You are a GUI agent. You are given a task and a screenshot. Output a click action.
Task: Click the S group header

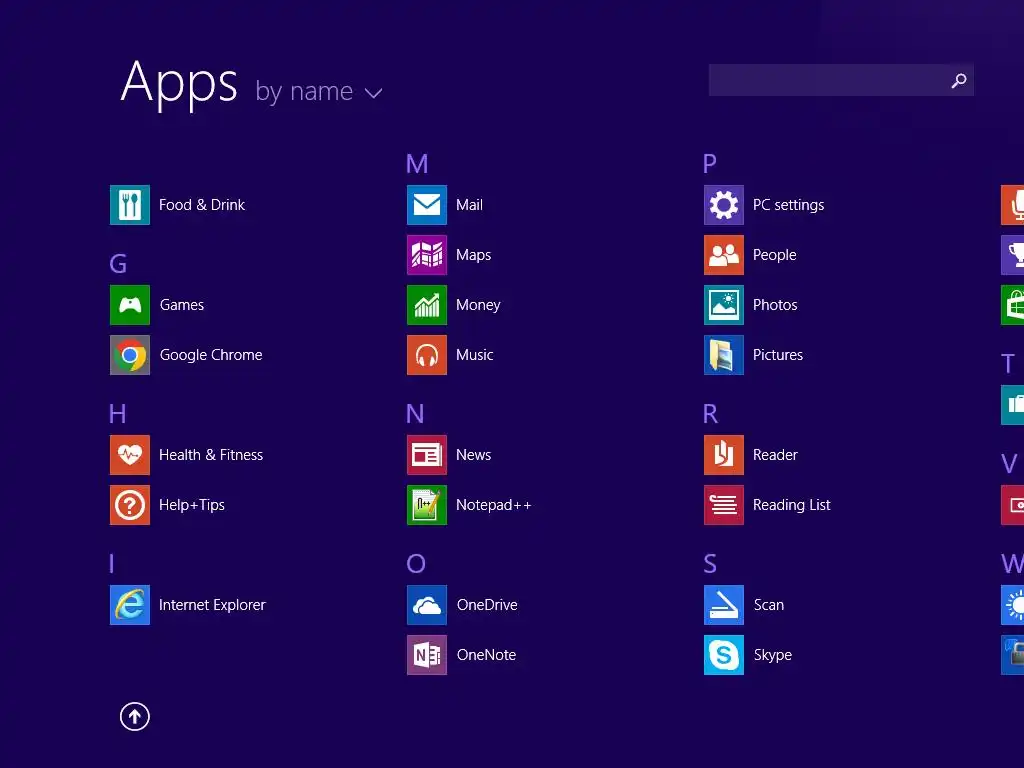click(710, 563)
